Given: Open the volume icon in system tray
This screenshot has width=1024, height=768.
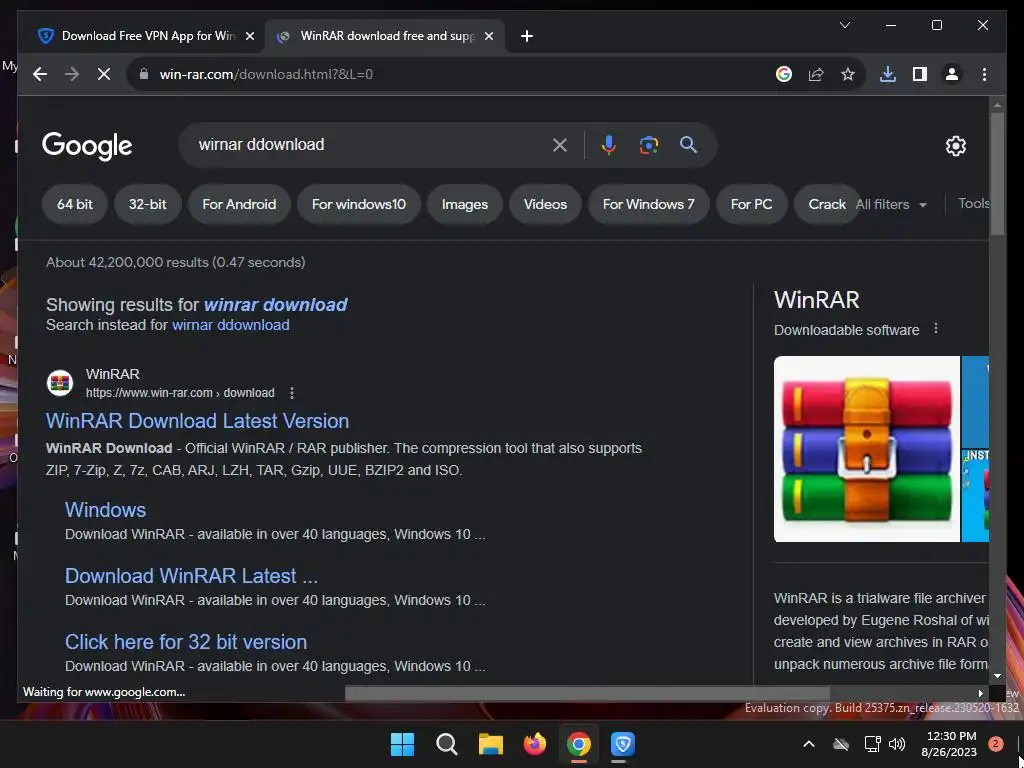Looking at the screenshot, I should coord(897,744).
